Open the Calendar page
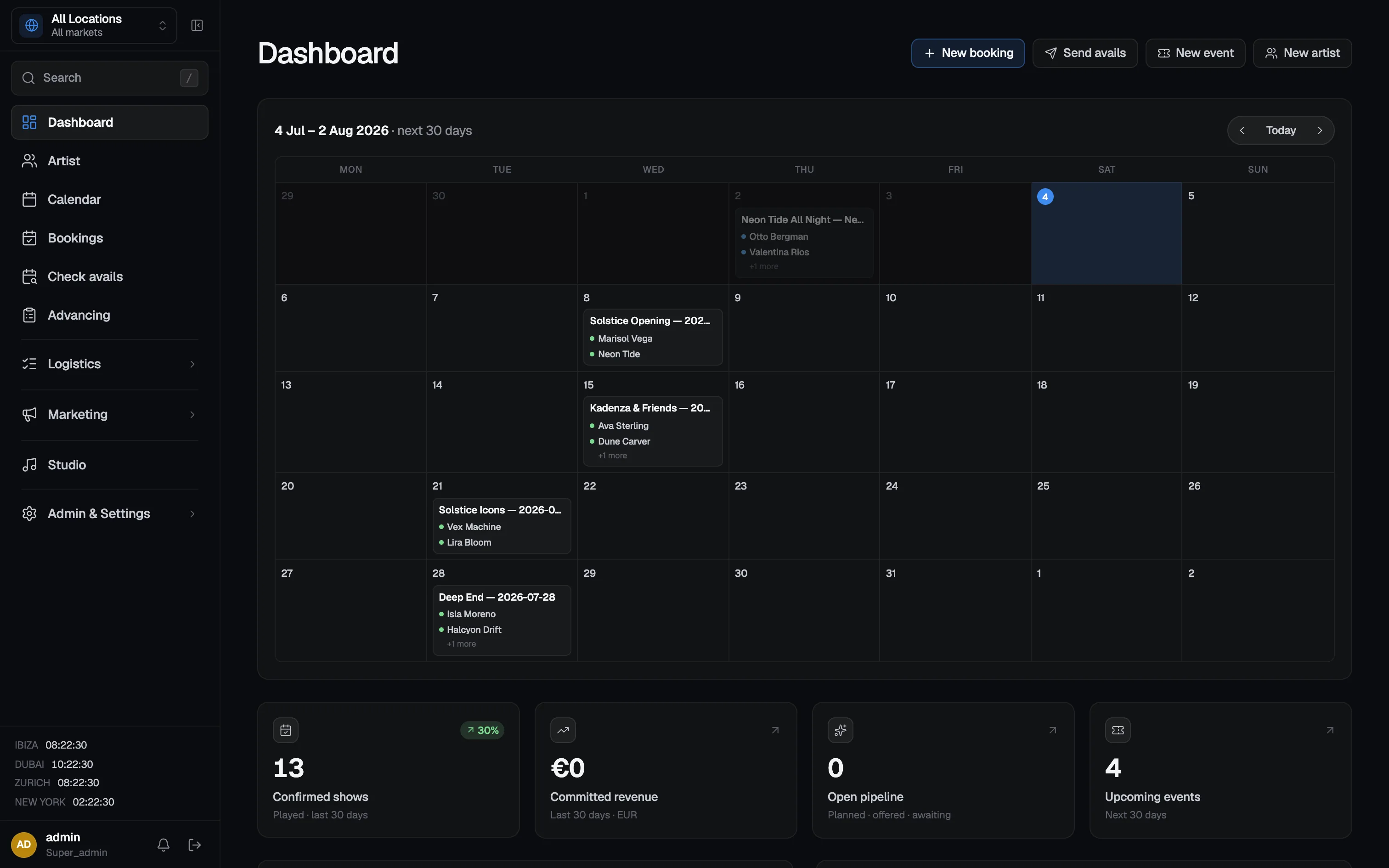 point(109,199)
